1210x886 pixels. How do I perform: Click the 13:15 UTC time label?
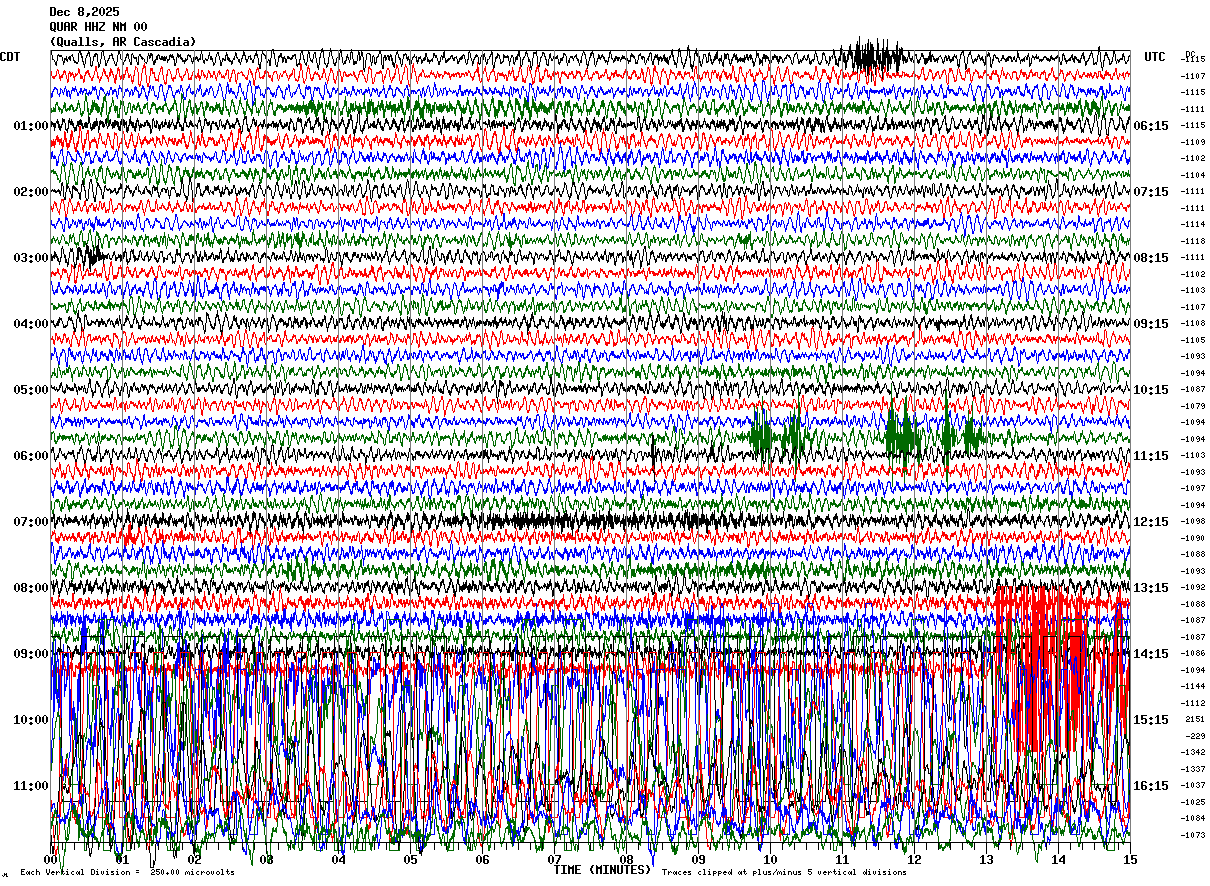click(x=1152, y=588)
